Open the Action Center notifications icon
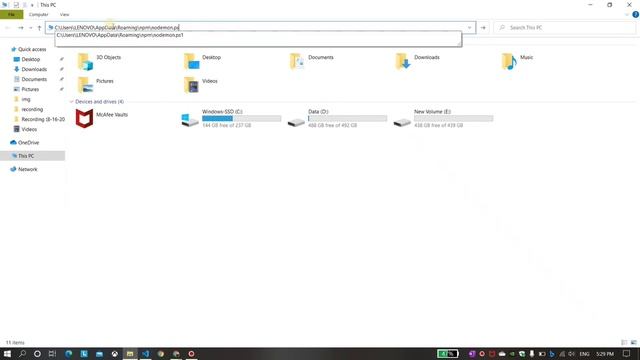The height and width of the screenshot is (360, 640). tap(627, 354)
